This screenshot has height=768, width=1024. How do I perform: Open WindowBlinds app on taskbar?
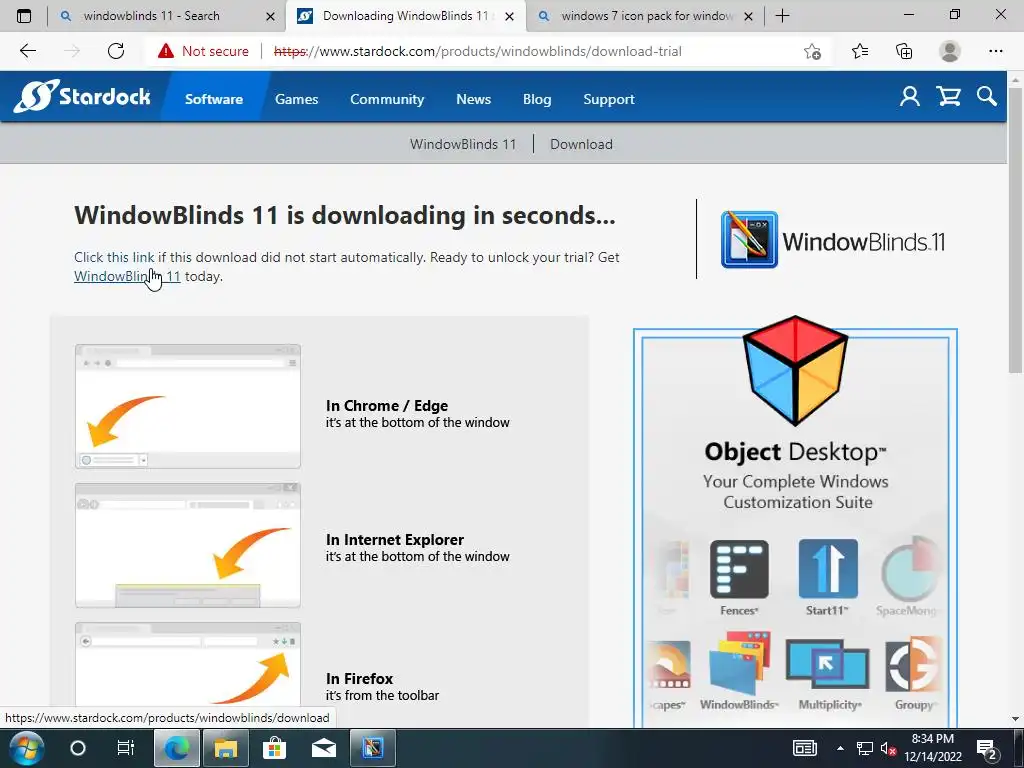373,748
